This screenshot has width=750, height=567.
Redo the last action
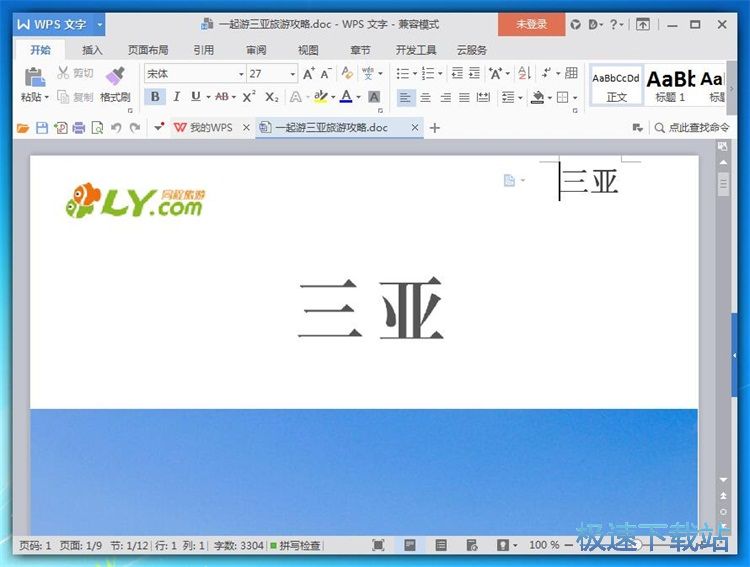click(135, 128)
